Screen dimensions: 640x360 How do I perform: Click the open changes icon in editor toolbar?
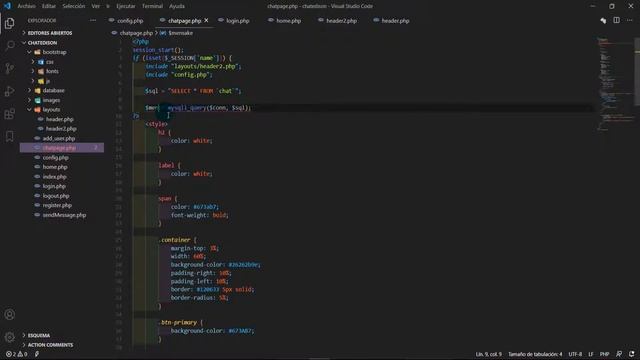tap(603, 20)
